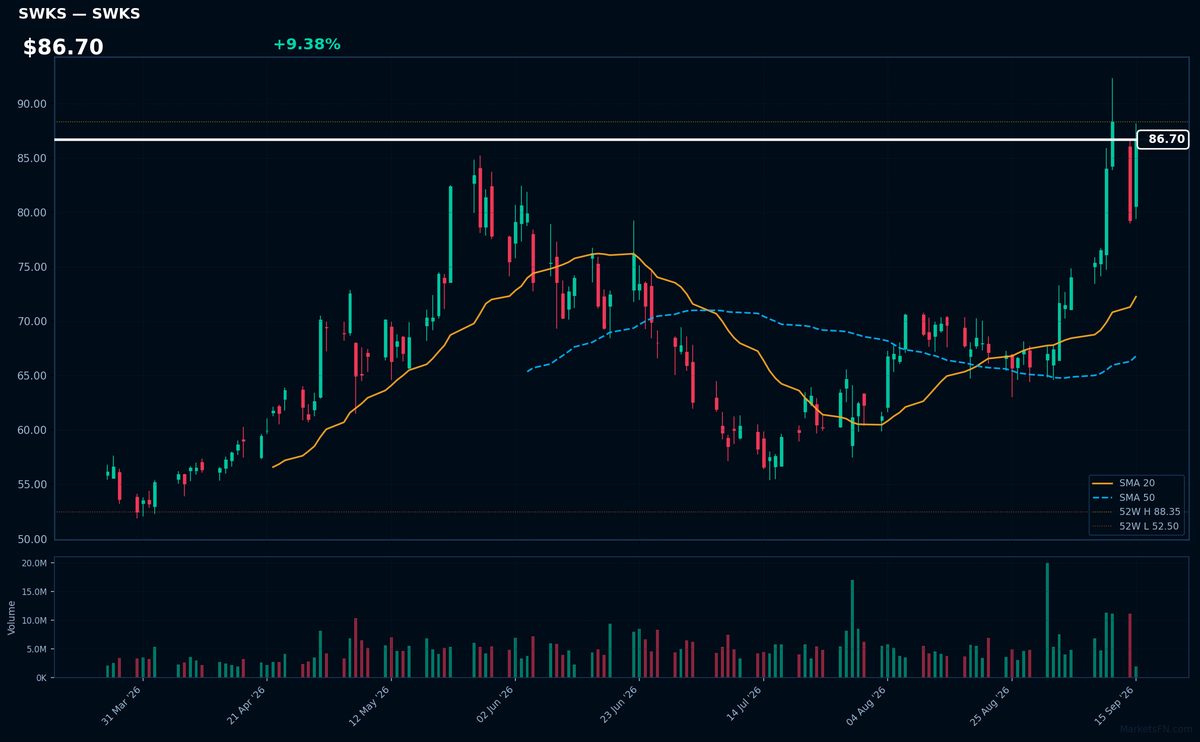Click the +9.38% change value

point(307,44)
